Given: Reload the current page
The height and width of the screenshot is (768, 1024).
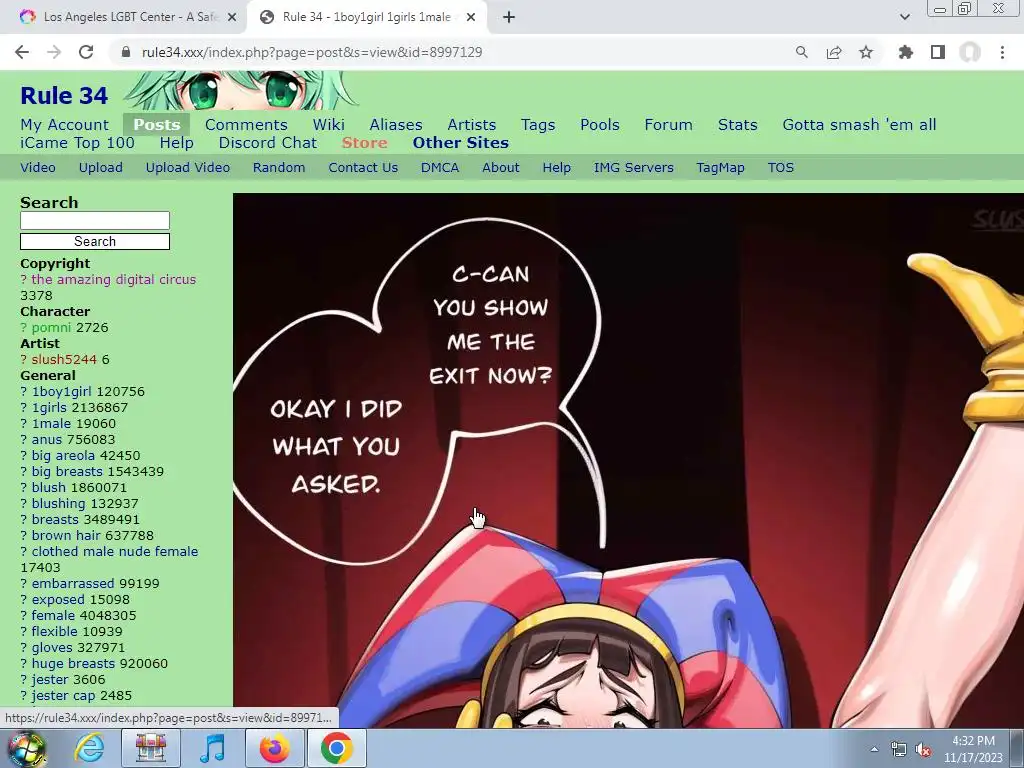Looking at the screenshot, I should pos(86,52).
